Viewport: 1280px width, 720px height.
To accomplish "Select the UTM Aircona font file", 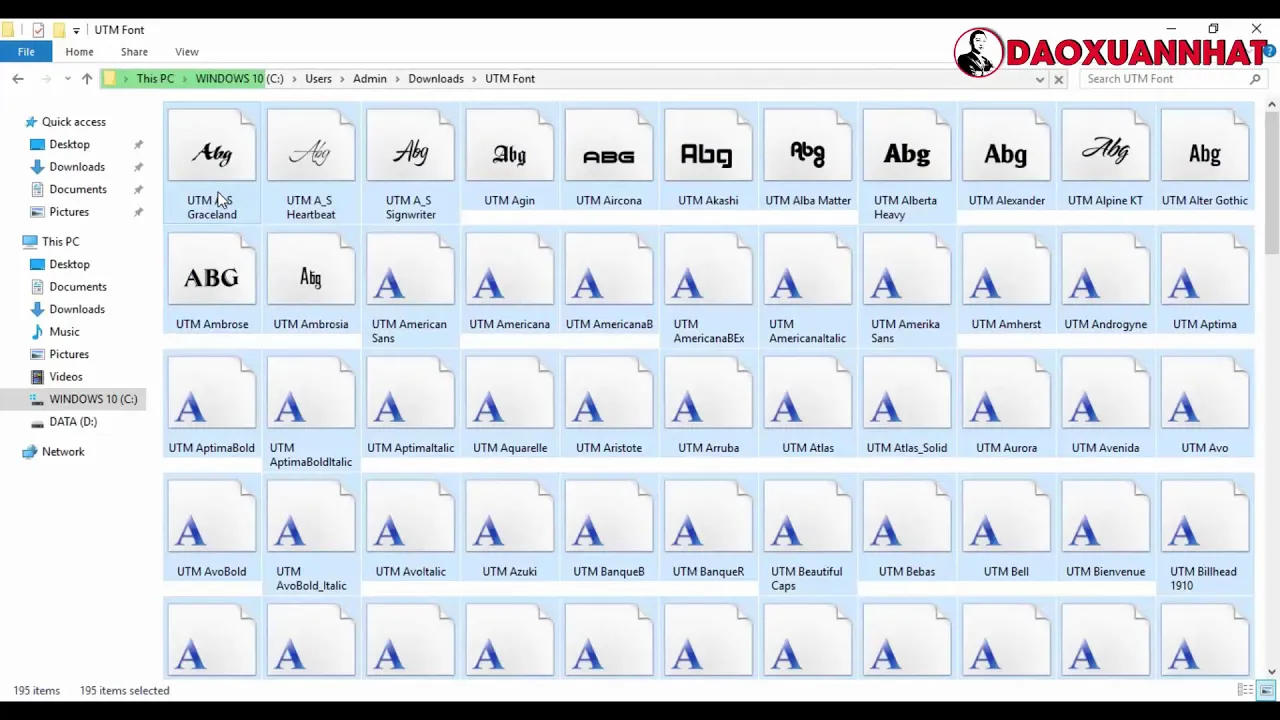I will (x=609, y=158).
